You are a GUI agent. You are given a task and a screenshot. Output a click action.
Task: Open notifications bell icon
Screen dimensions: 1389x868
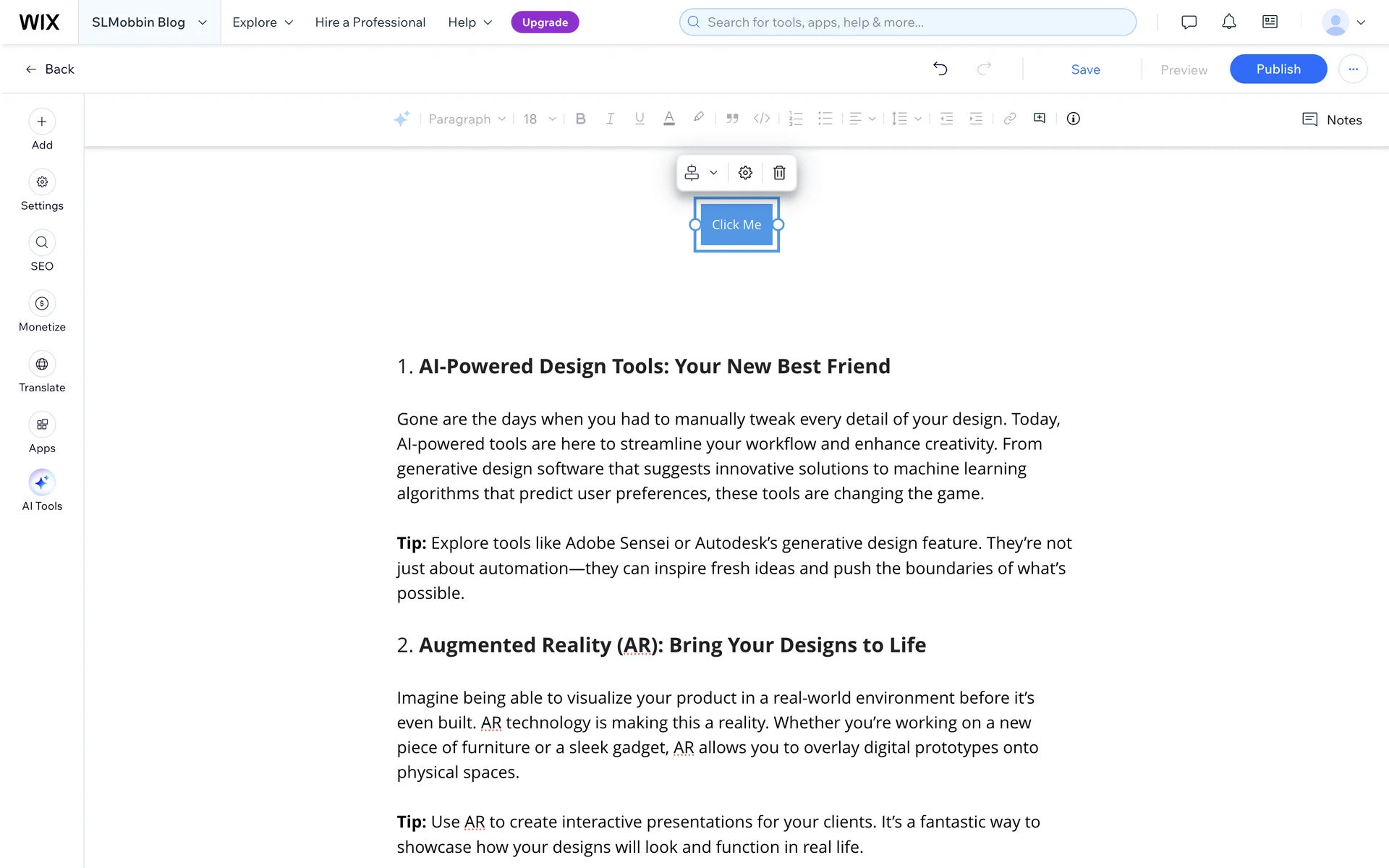(1228, 22)
